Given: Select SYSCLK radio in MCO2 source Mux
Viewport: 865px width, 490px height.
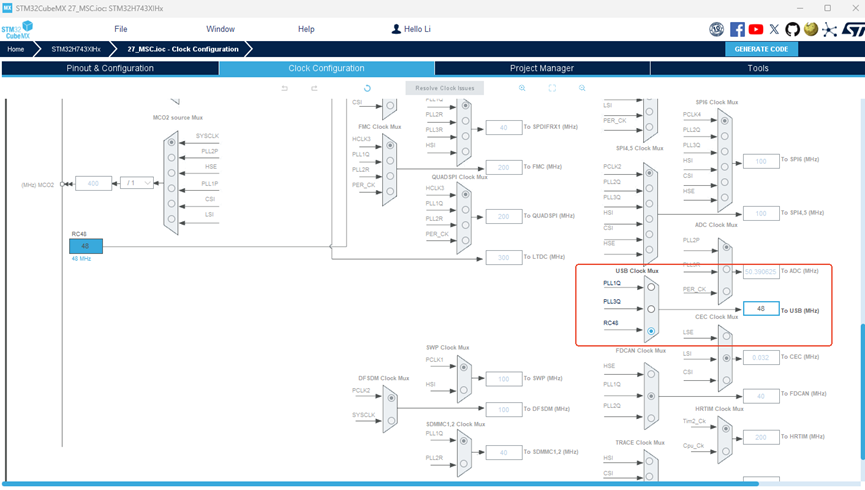Looking at the screenshot, I should pos(172,142).
